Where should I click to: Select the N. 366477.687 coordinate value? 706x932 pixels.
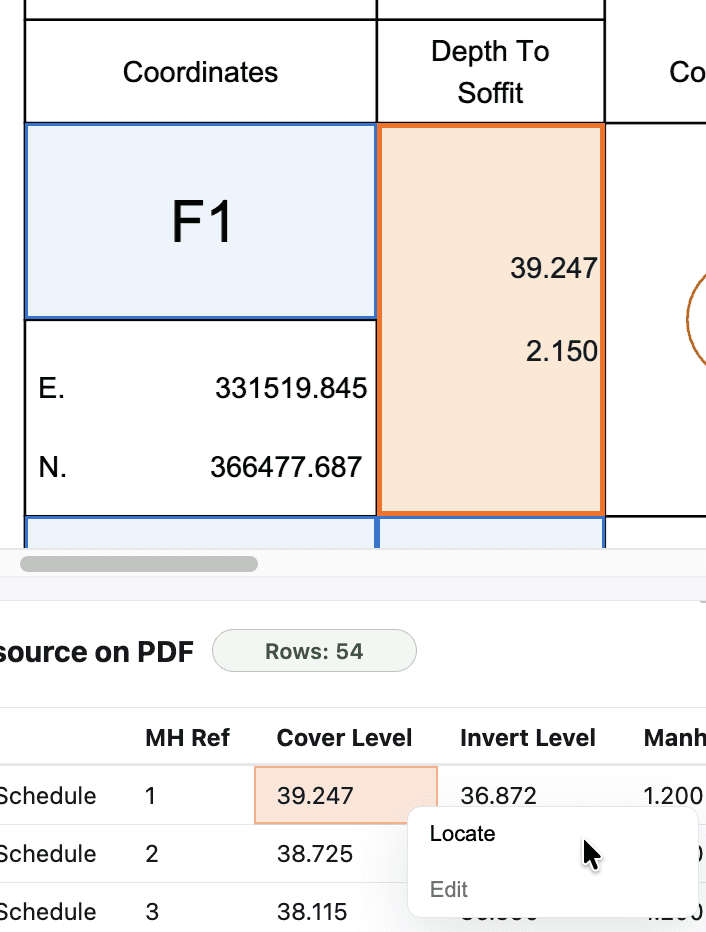pos(200,467)
